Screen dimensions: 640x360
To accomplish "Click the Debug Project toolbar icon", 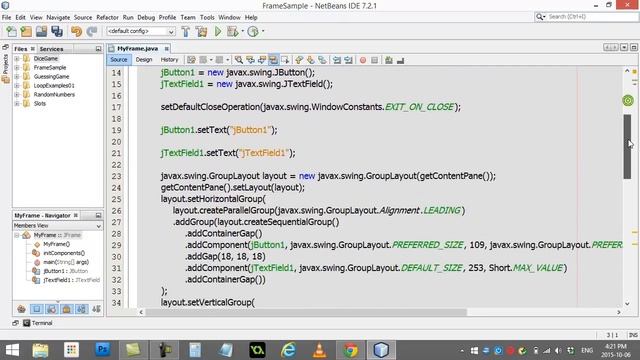I will coord(233,31).
